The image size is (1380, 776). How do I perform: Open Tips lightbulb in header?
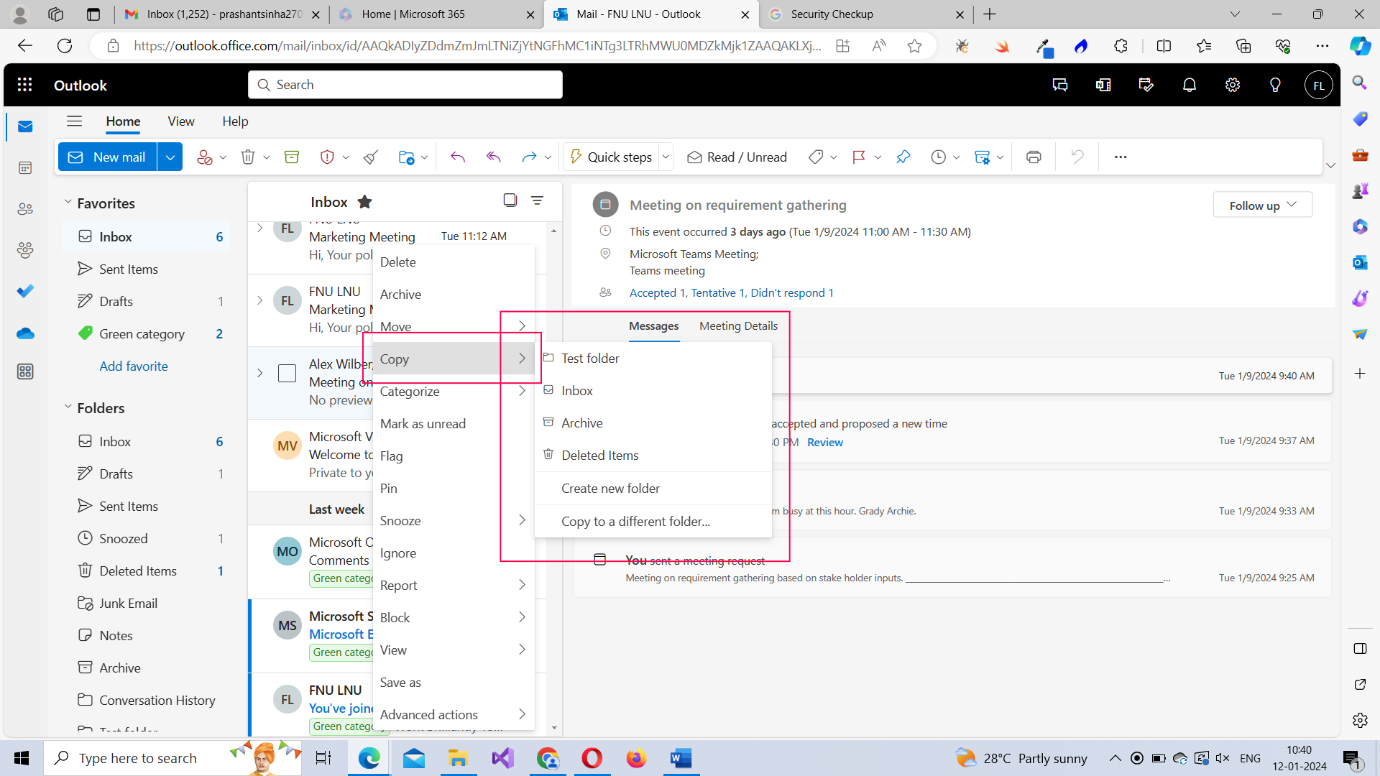point(1275,85)
